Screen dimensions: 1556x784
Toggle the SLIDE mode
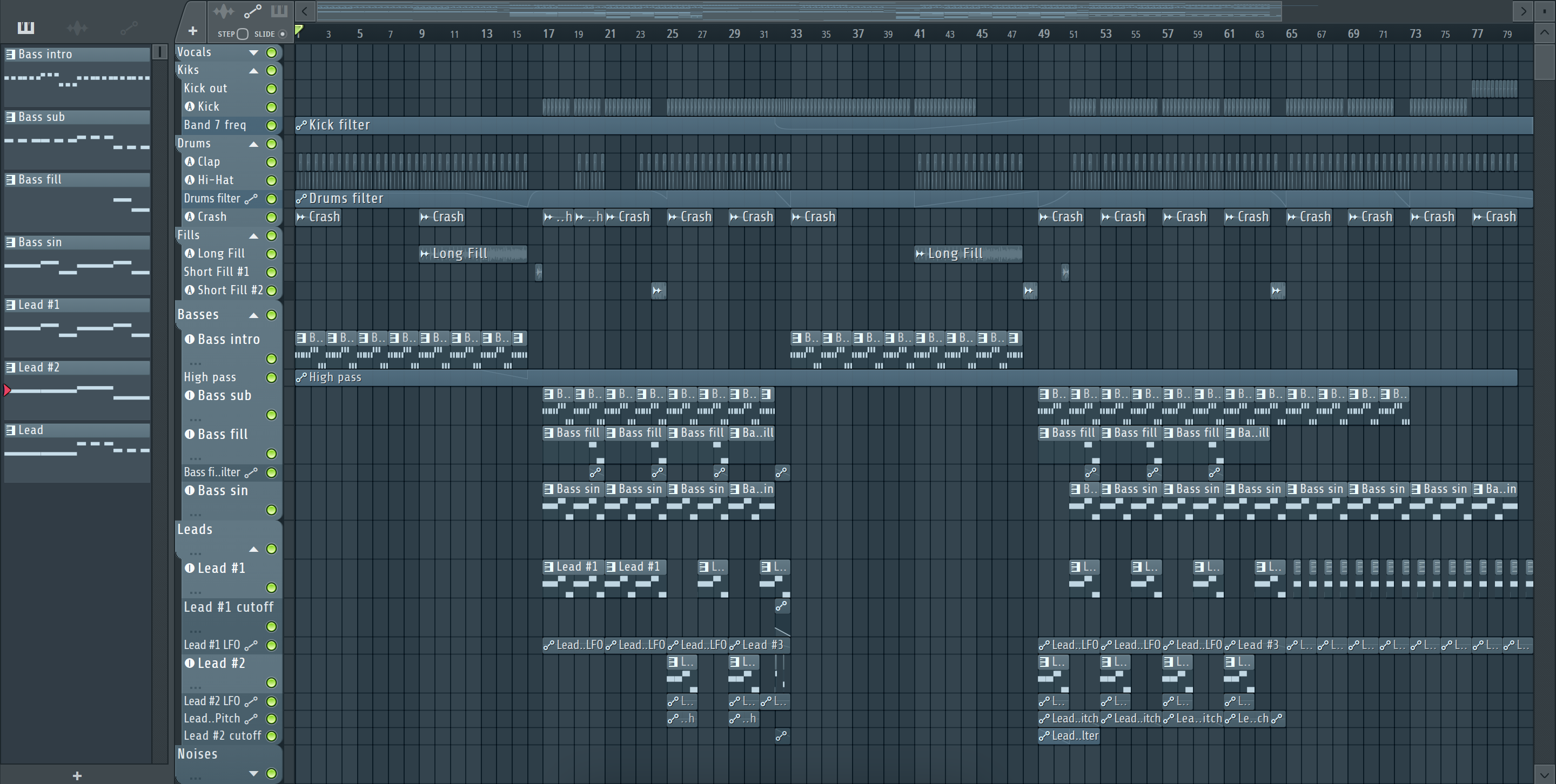(x=282, y=34)
